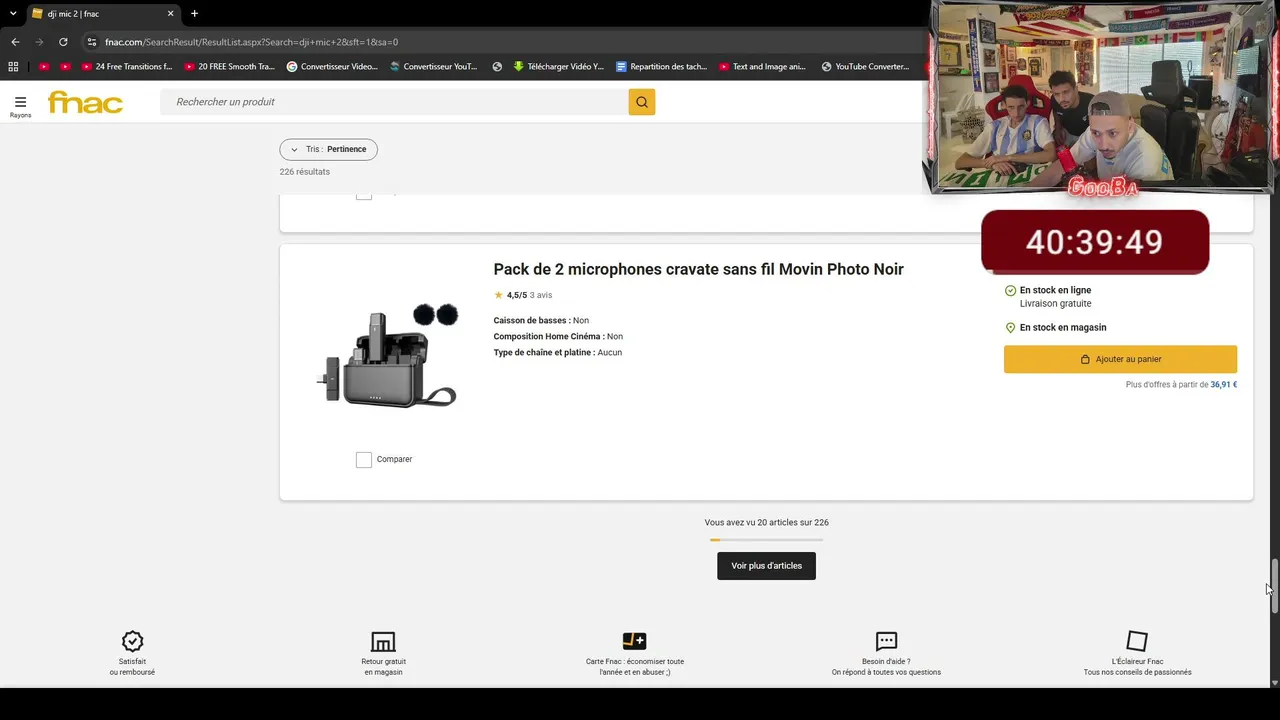Open the 'Télécharger Vidéo Y...' bookmark
This screenshot has height=720, width=1280.
coord(559,67)
